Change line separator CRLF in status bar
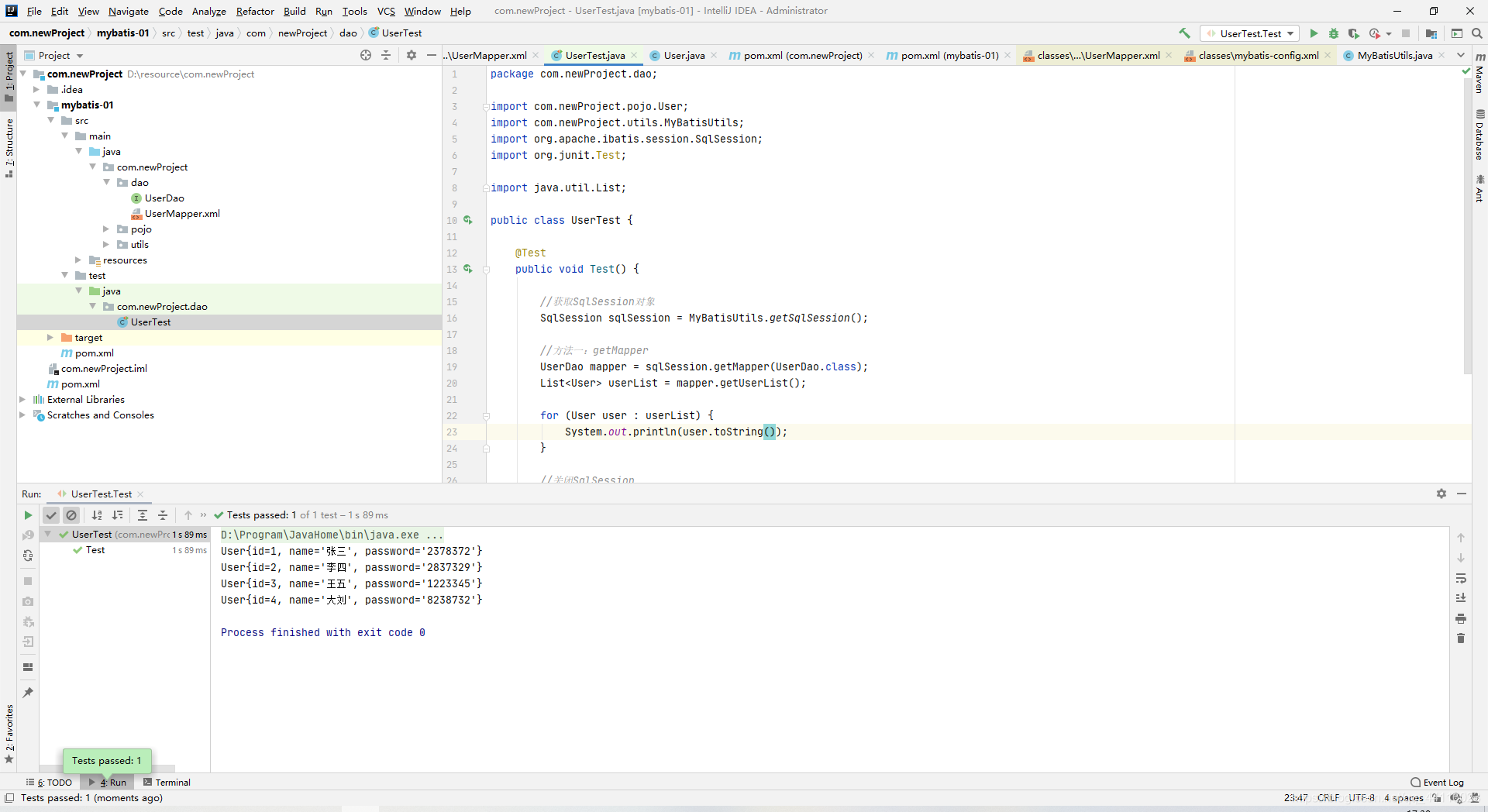The width and height of the screenshot is (1488, 812). point(1328,797)
